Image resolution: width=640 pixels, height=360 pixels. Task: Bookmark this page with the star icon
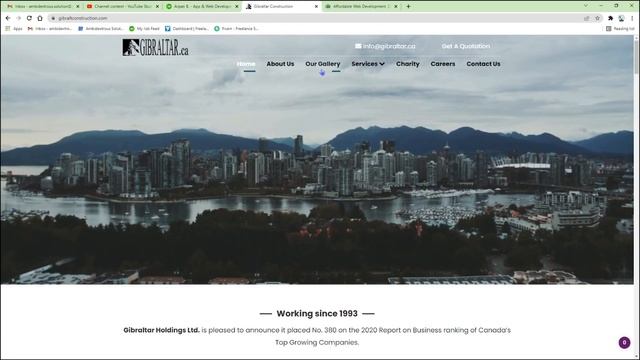point(598,18)
